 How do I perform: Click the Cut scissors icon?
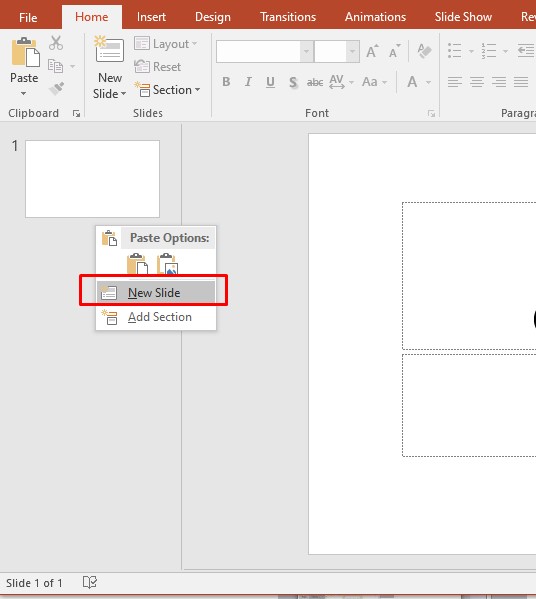(56, 43)
